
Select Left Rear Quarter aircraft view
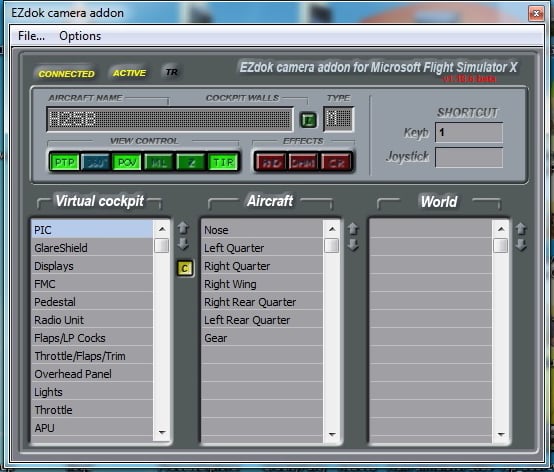262,320
